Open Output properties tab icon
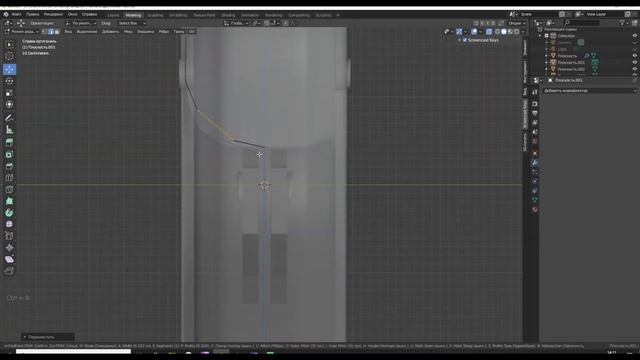This screenshot has height=360, width=640. 535,113
